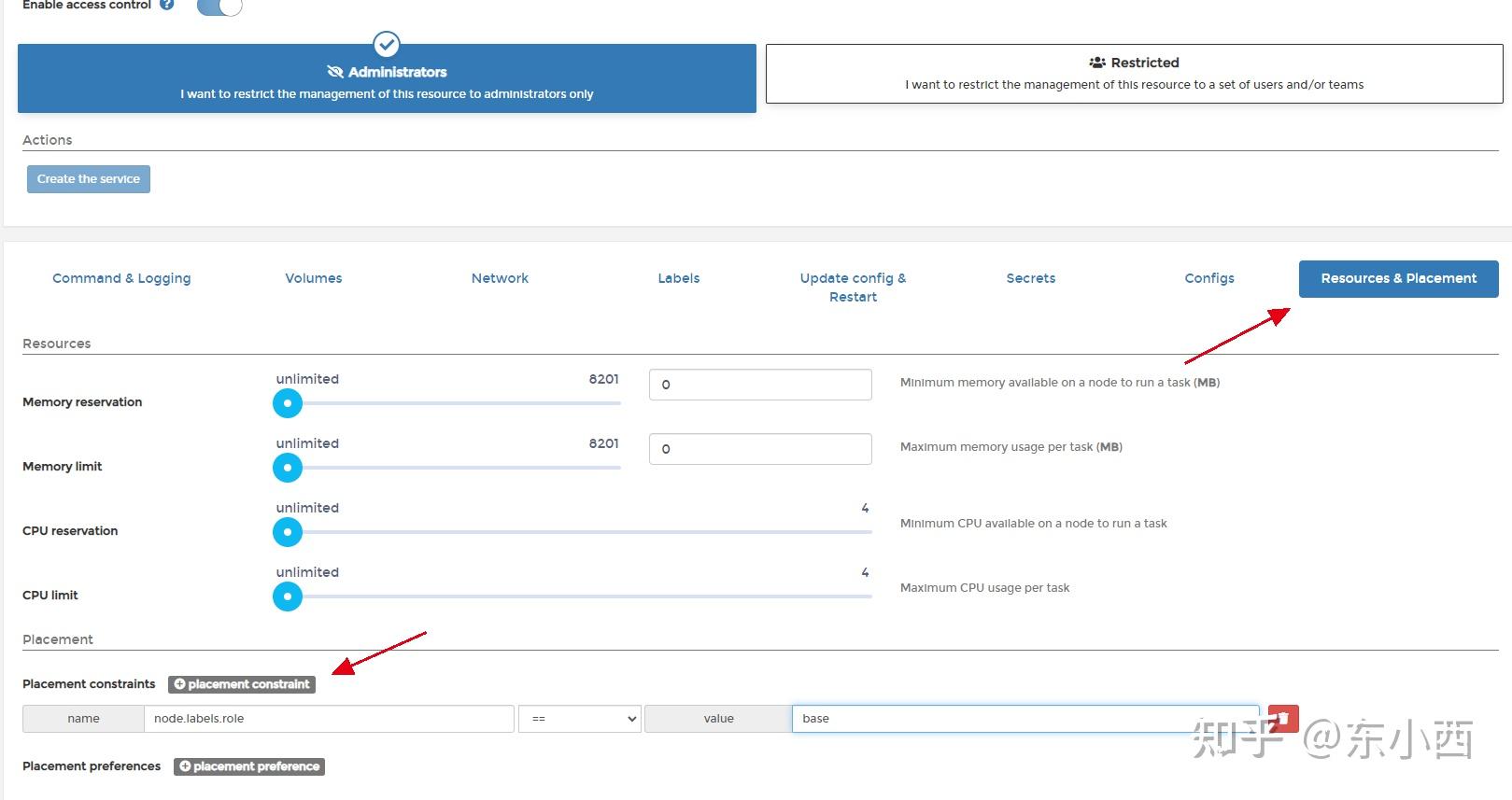Screen dimensions: 1512x800
Task: Switch to the Volumes tab
Action: (x=314, y=278)
